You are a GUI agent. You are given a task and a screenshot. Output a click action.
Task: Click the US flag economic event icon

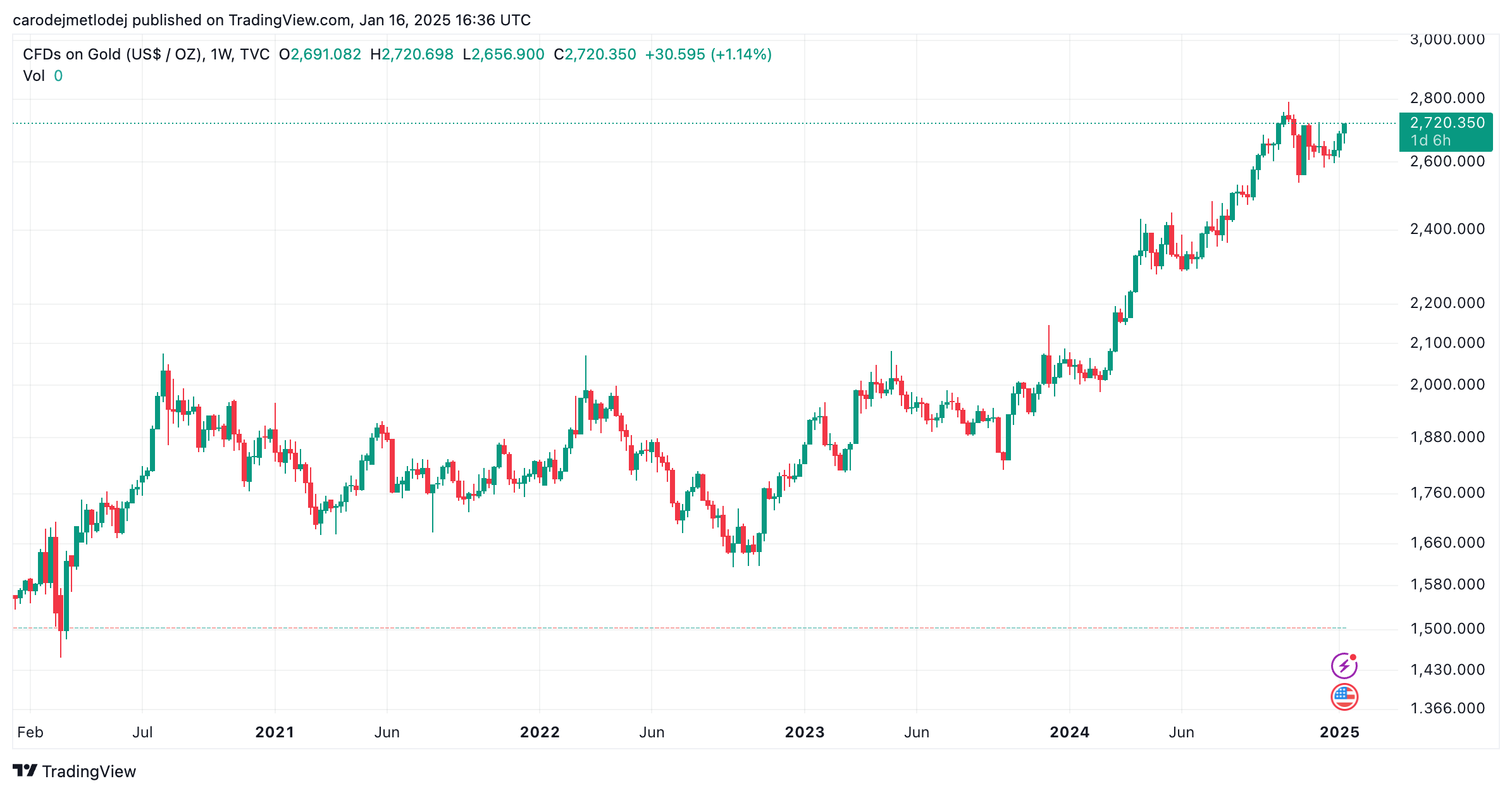click(x=1344, y=697)
